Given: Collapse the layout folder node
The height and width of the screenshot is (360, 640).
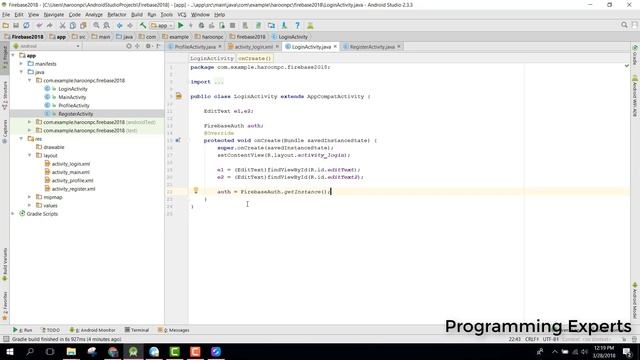Looking at the screenshot, I should coord(29,156).
